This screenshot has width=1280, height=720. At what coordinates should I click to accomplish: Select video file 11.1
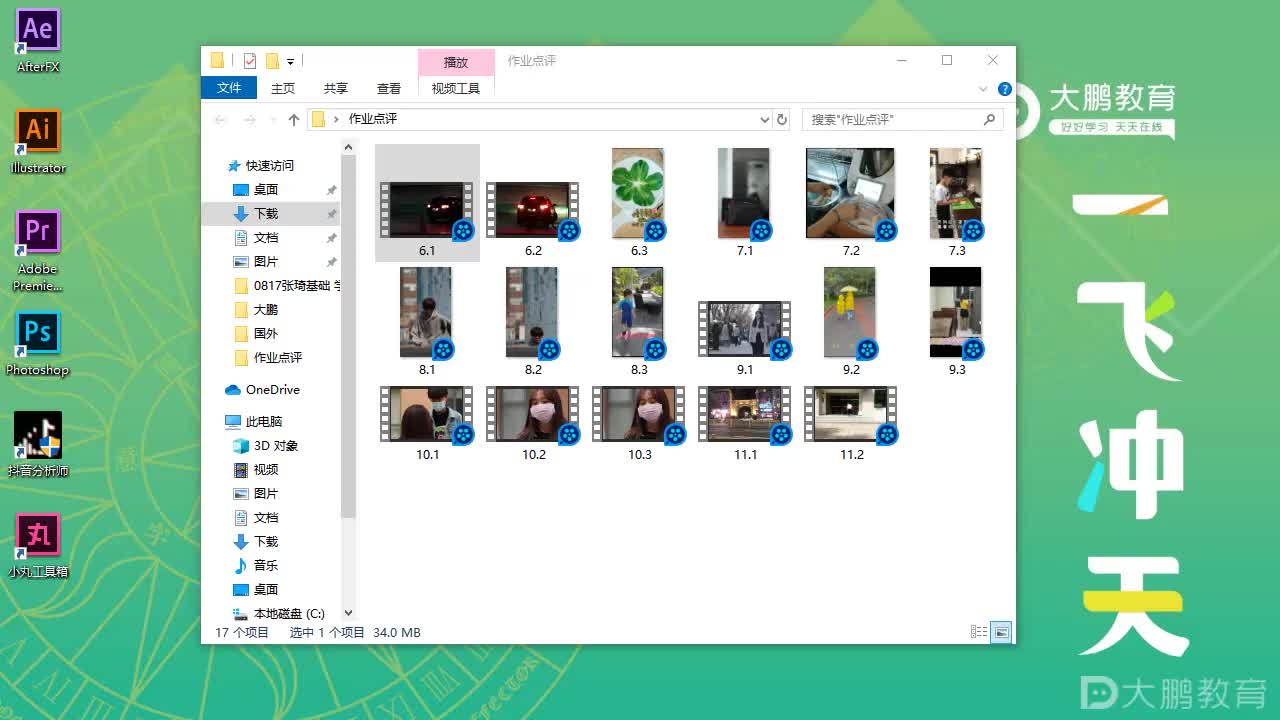745,423
